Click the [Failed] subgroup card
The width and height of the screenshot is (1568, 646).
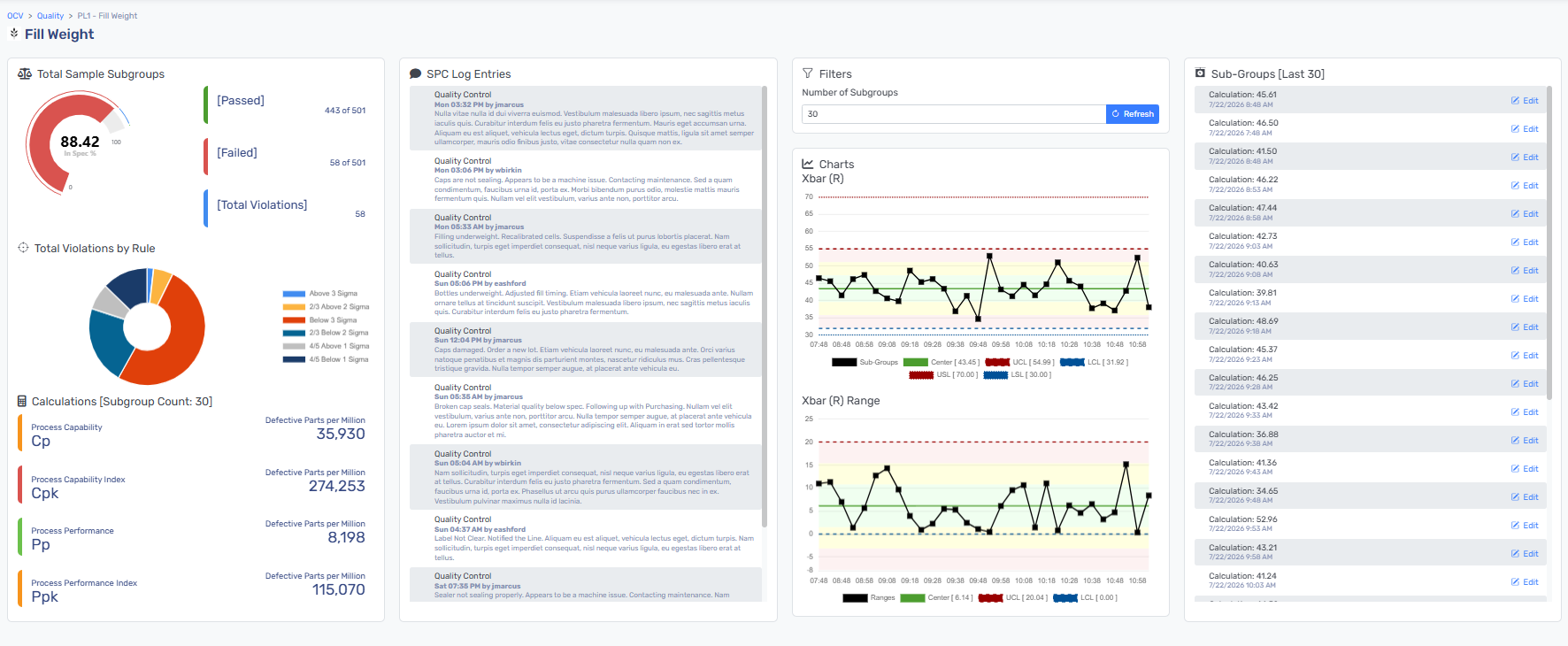point(286,158)
